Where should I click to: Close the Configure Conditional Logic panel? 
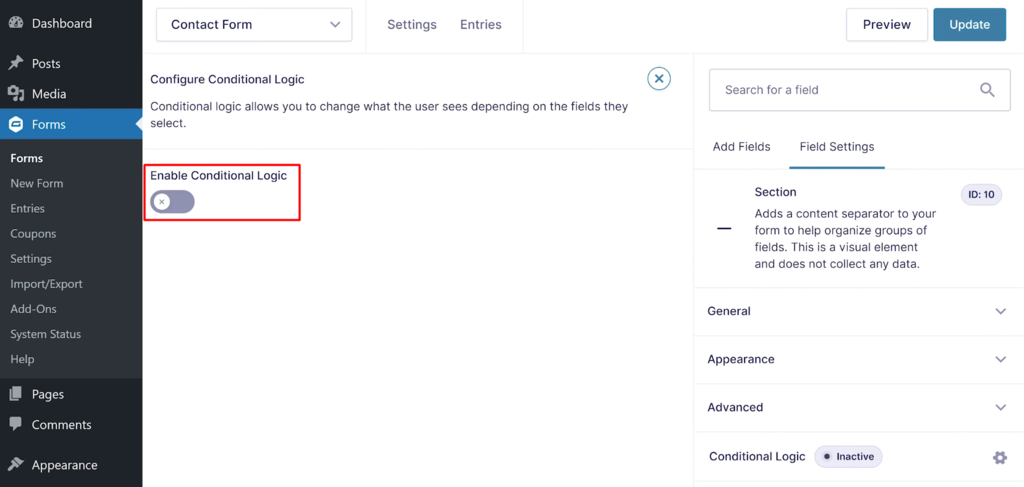click(658, 78)
